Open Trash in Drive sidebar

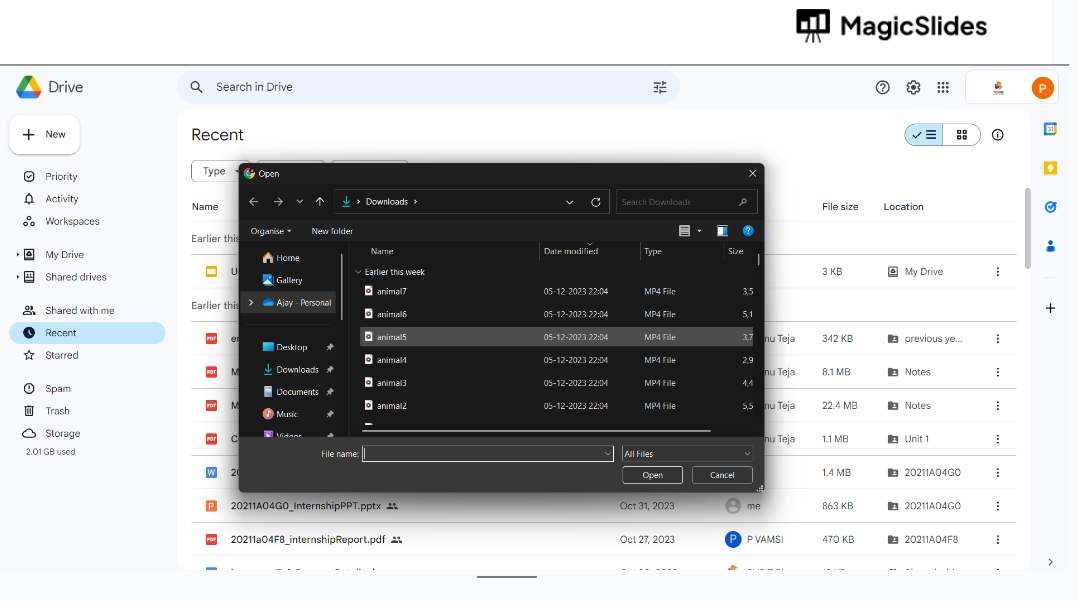57,411
